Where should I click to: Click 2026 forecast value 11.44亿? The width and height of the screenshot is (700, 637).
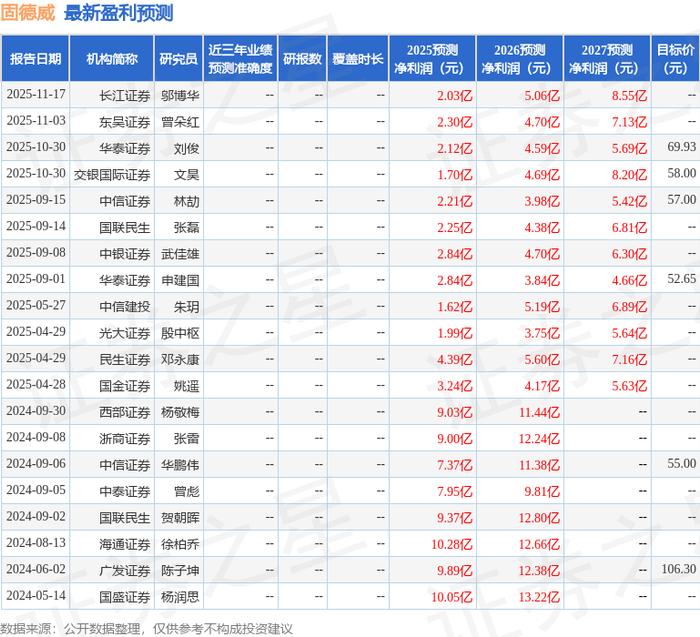pos(539,412)
